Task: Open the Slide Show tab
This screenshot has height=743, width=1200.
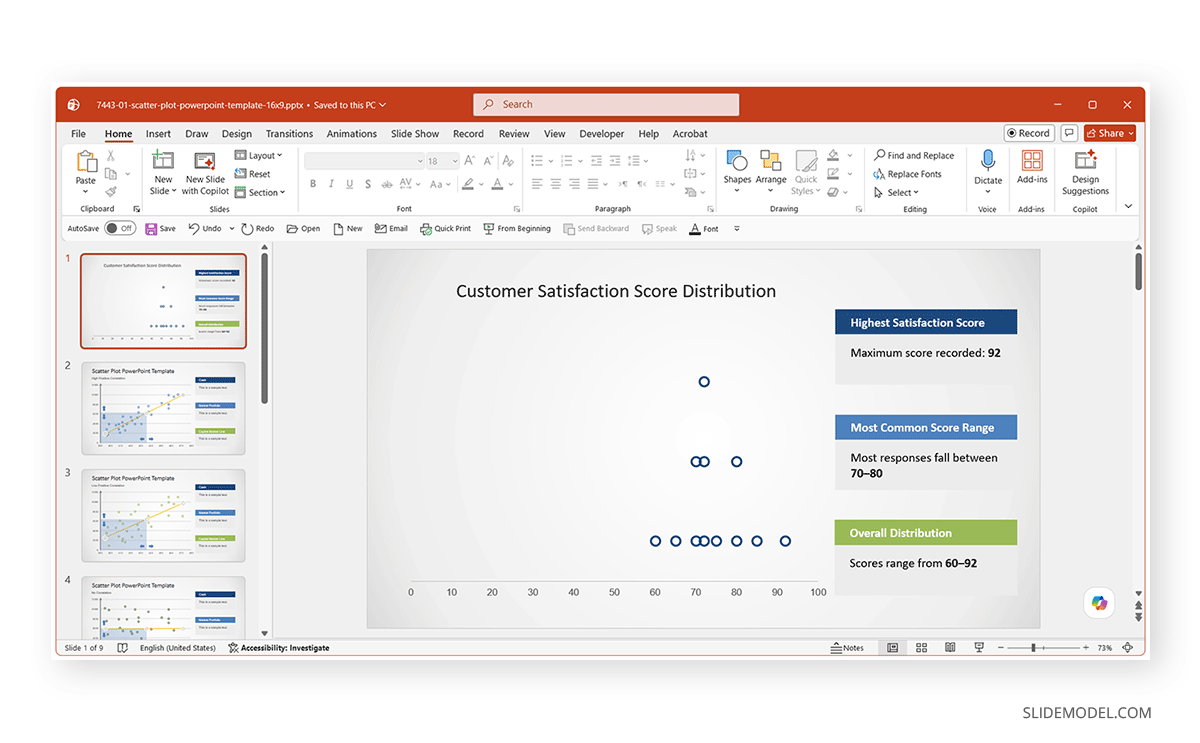Action: pyautogui.click(x=415, y=134)
